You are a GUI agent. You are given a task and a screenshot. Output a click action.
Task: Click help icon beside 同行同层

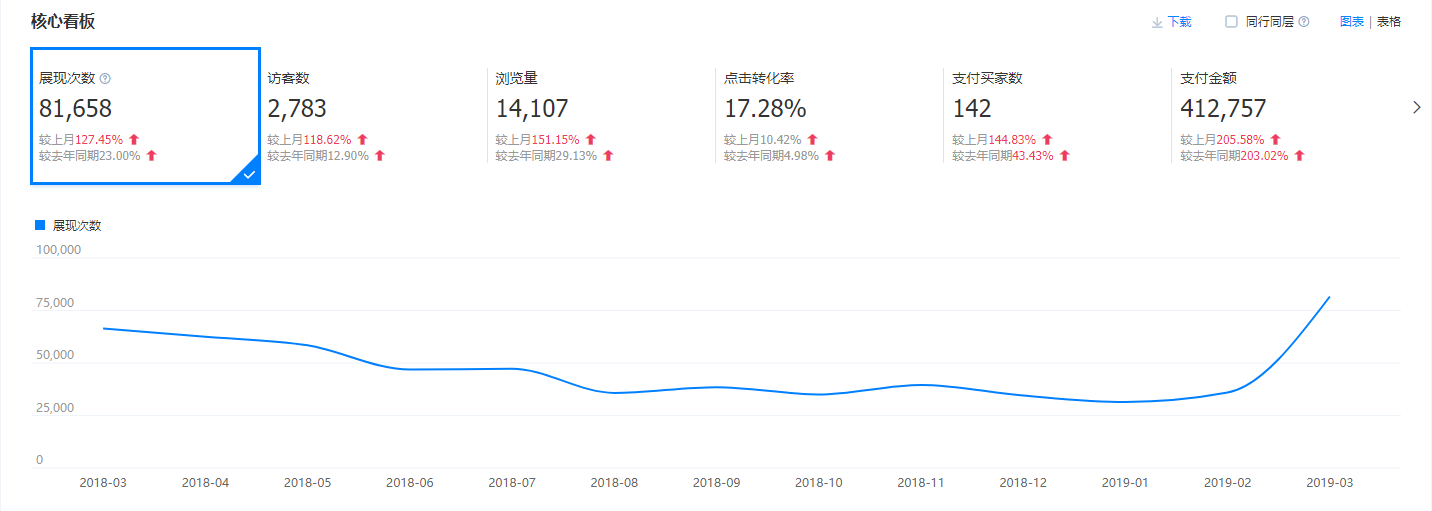[x=1304, y=22]
